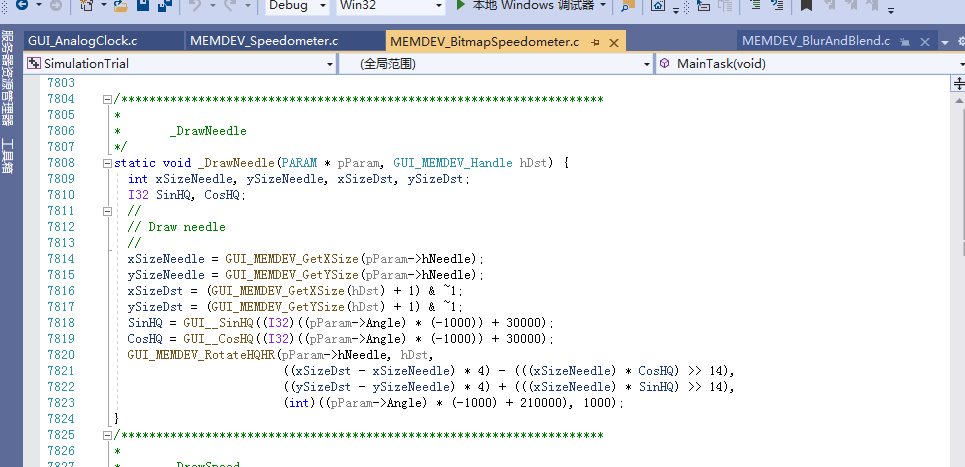Viewport: 965px width, 467px height.
Task: Open the active documents list dropdown
Action: coord(945,42)
